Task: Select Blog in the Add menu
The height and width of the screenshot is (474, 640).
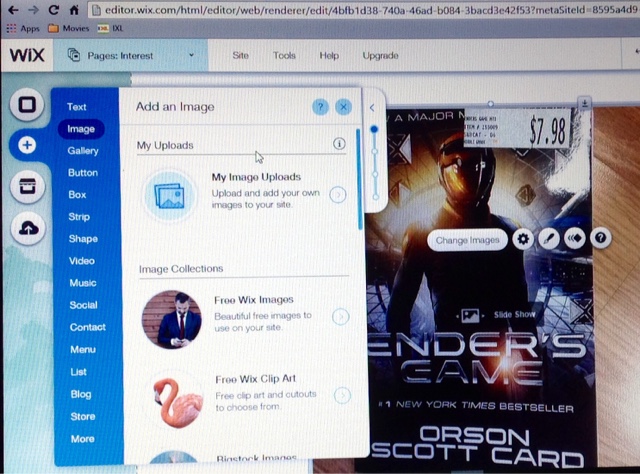Action: point(81,394)
